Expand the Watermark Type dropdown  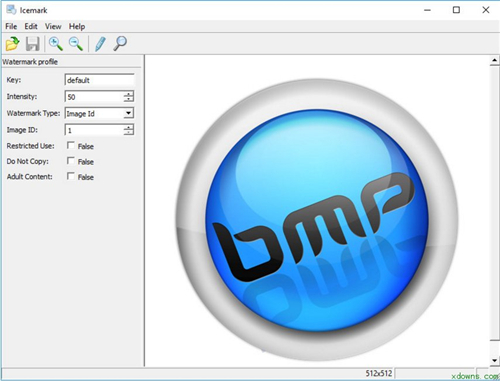point(128,113)
